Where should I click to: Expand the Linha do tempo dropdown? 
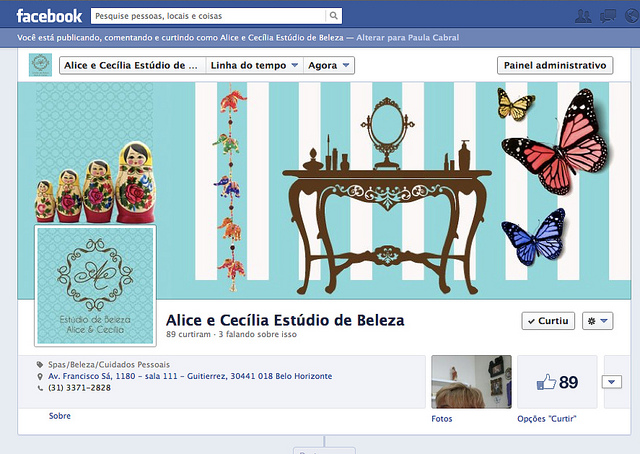(x=254, y=65)
